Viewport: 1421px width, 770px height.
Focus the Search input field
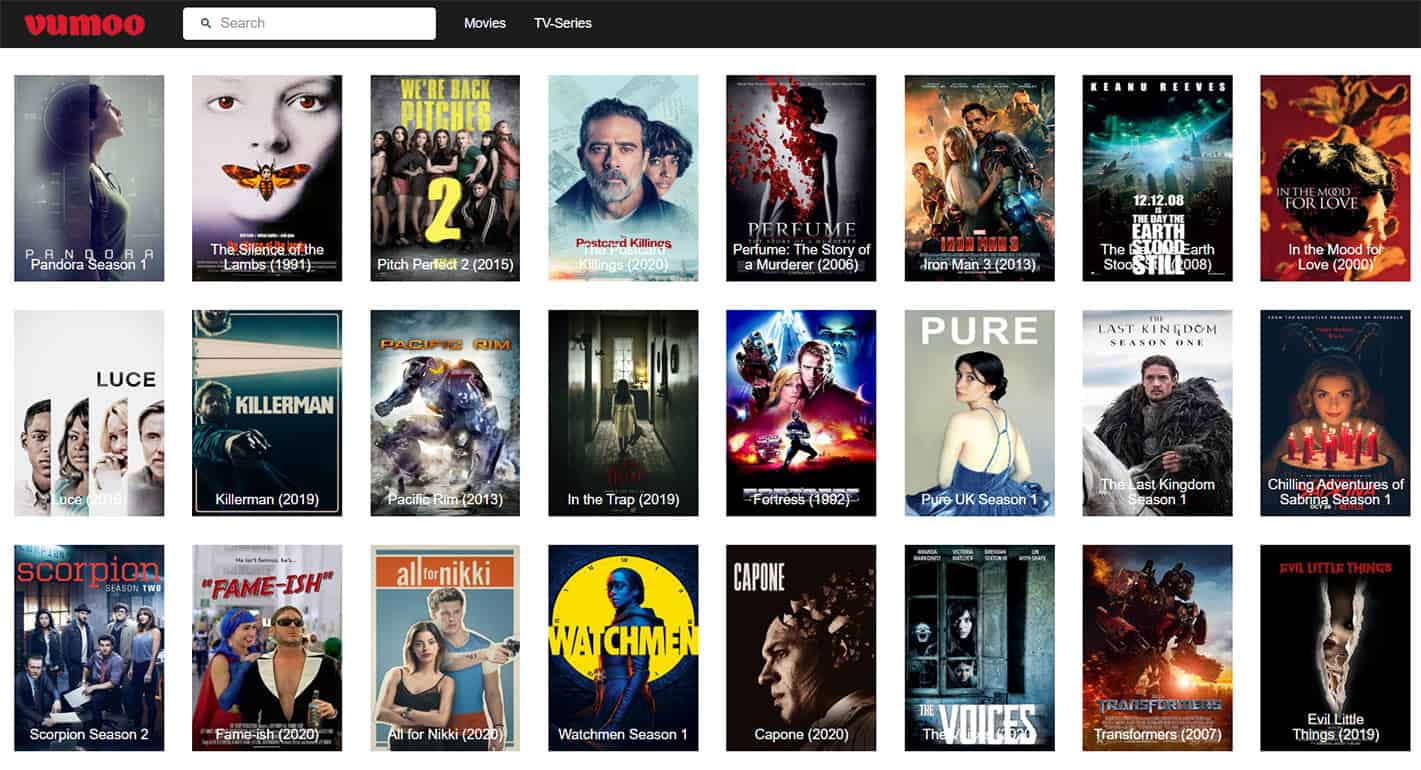[309, 23]
